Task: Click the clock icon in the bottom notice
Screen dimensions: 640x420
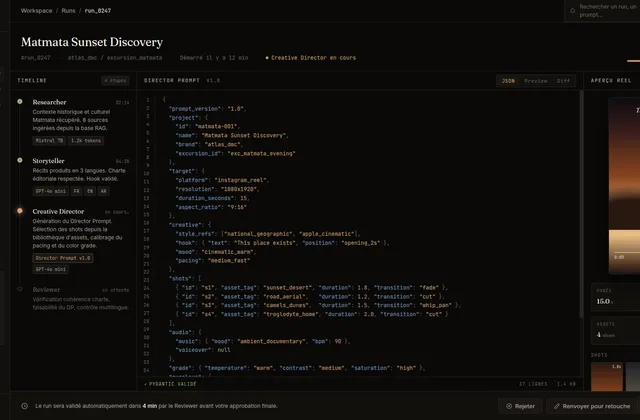Action: point(24,406)
